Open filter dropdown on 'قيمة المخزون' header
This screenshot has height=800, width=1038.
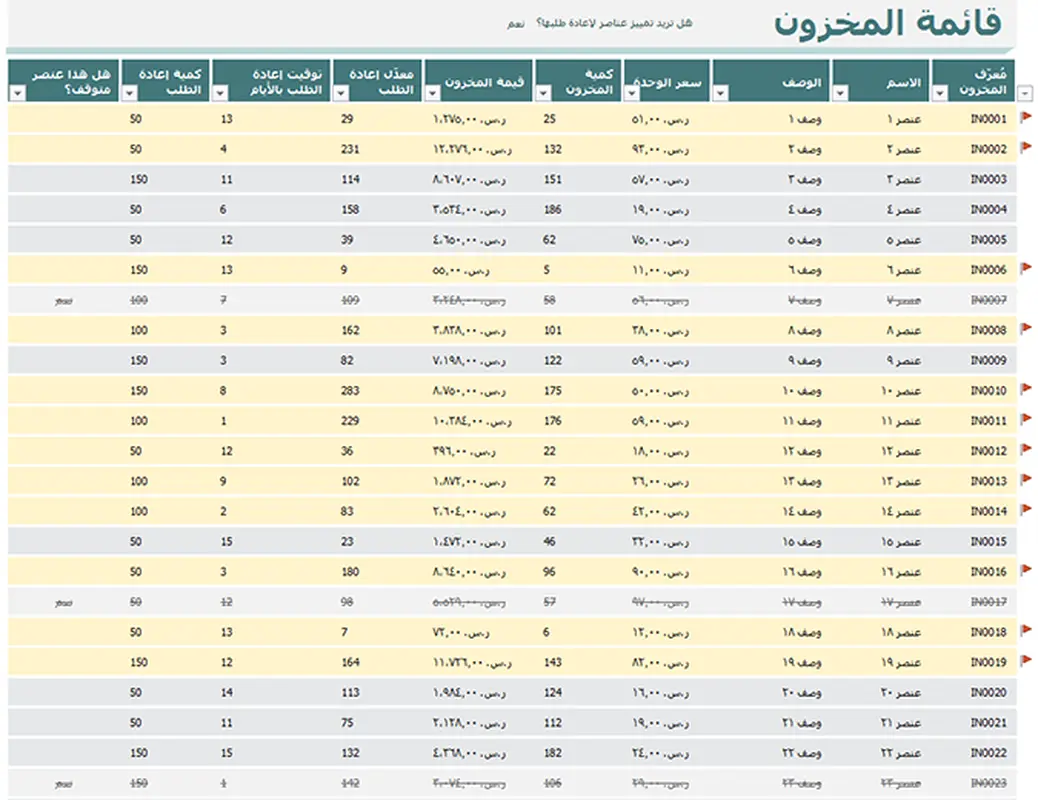pos(433,93)
